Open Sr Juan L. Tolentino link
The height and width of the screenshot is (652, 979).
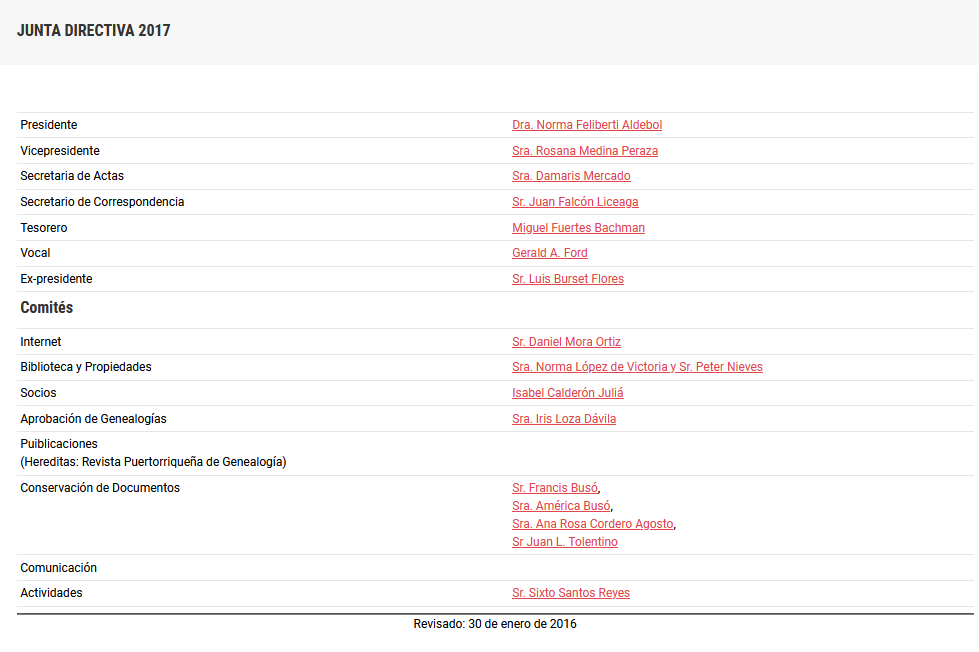pos(565,542)
